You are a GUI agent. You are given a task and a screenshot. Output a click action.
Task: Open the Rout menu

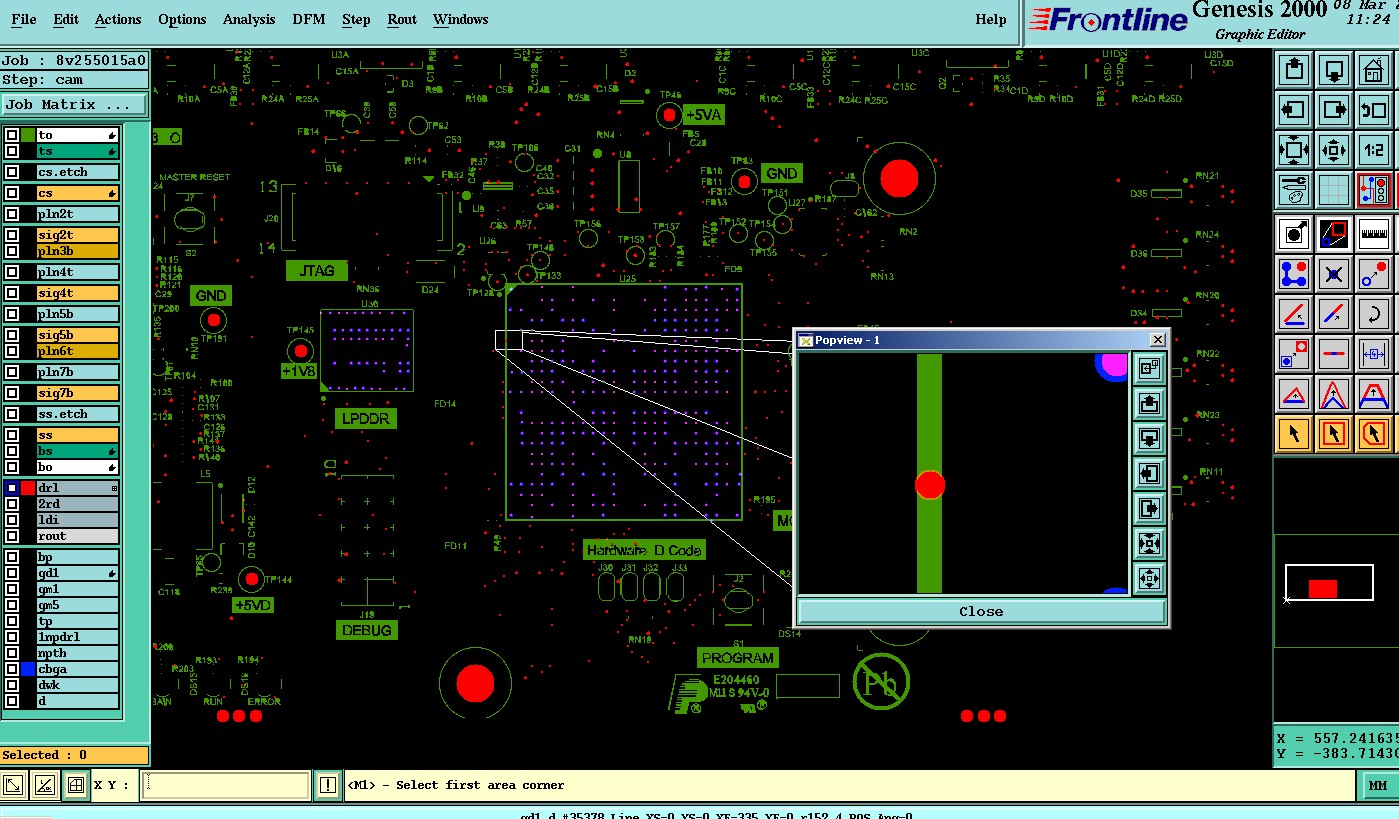[402, 19]
